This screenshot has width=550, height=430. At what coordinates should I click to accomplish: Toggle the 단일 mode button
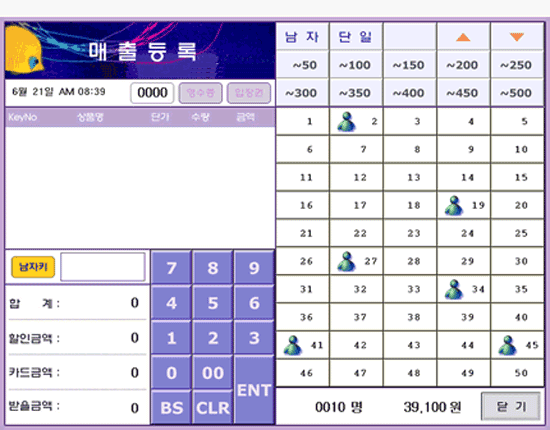(356, 36)
